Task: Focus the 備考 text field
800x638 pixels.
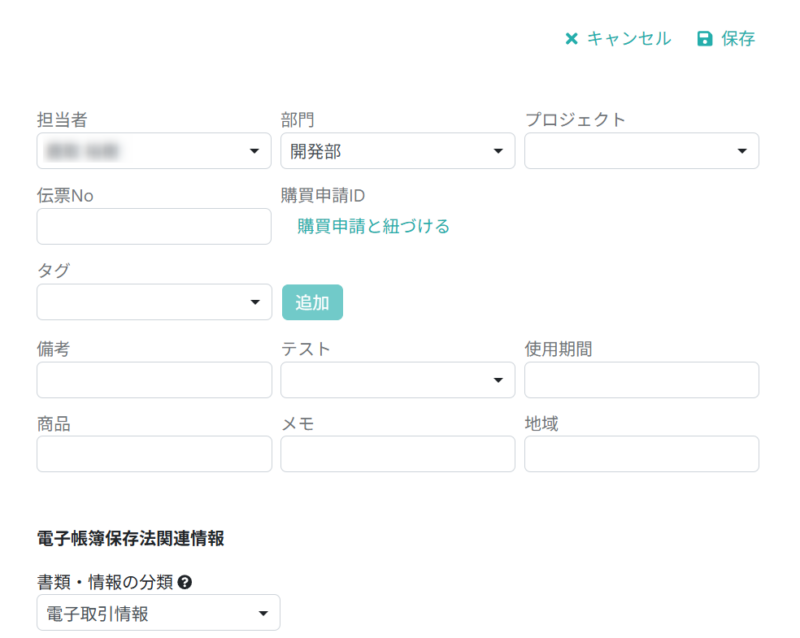Action: (153, 380)
